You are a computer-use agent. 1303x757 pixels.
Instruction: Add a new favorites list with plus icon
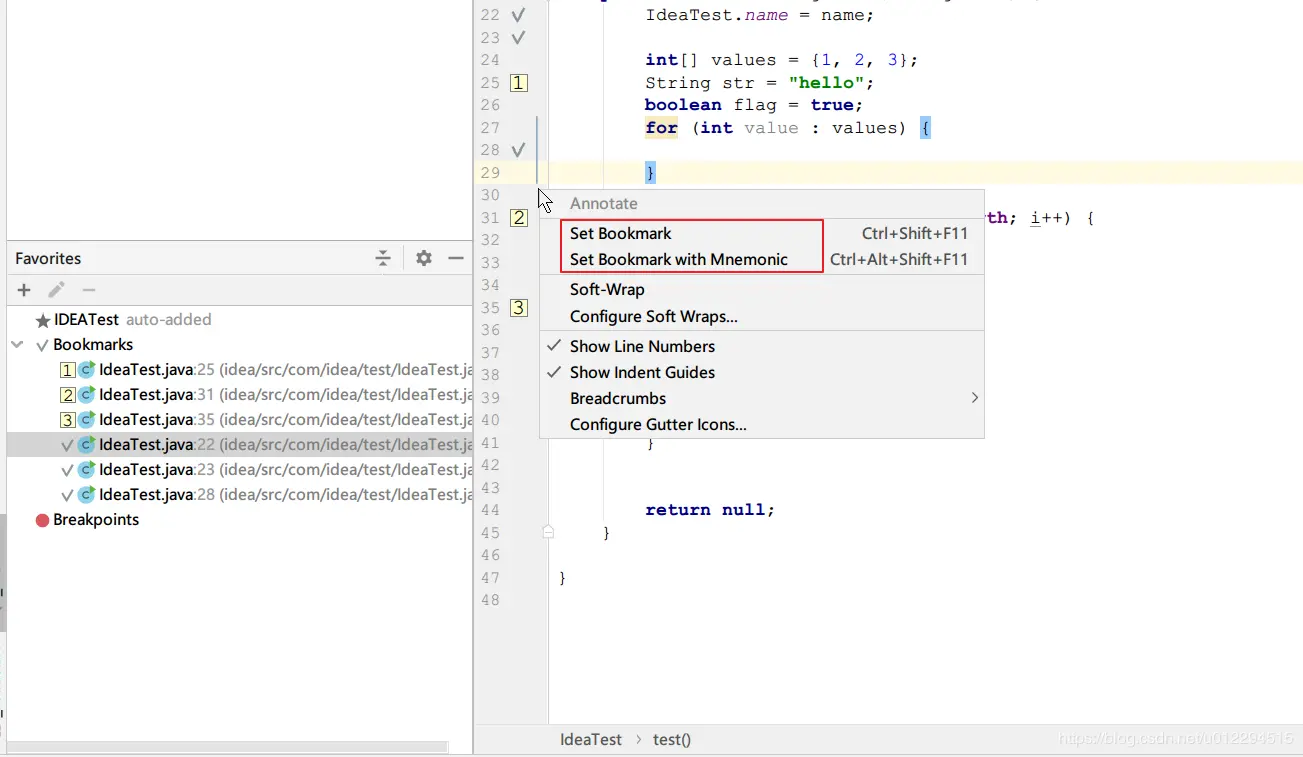click(24, 290)
